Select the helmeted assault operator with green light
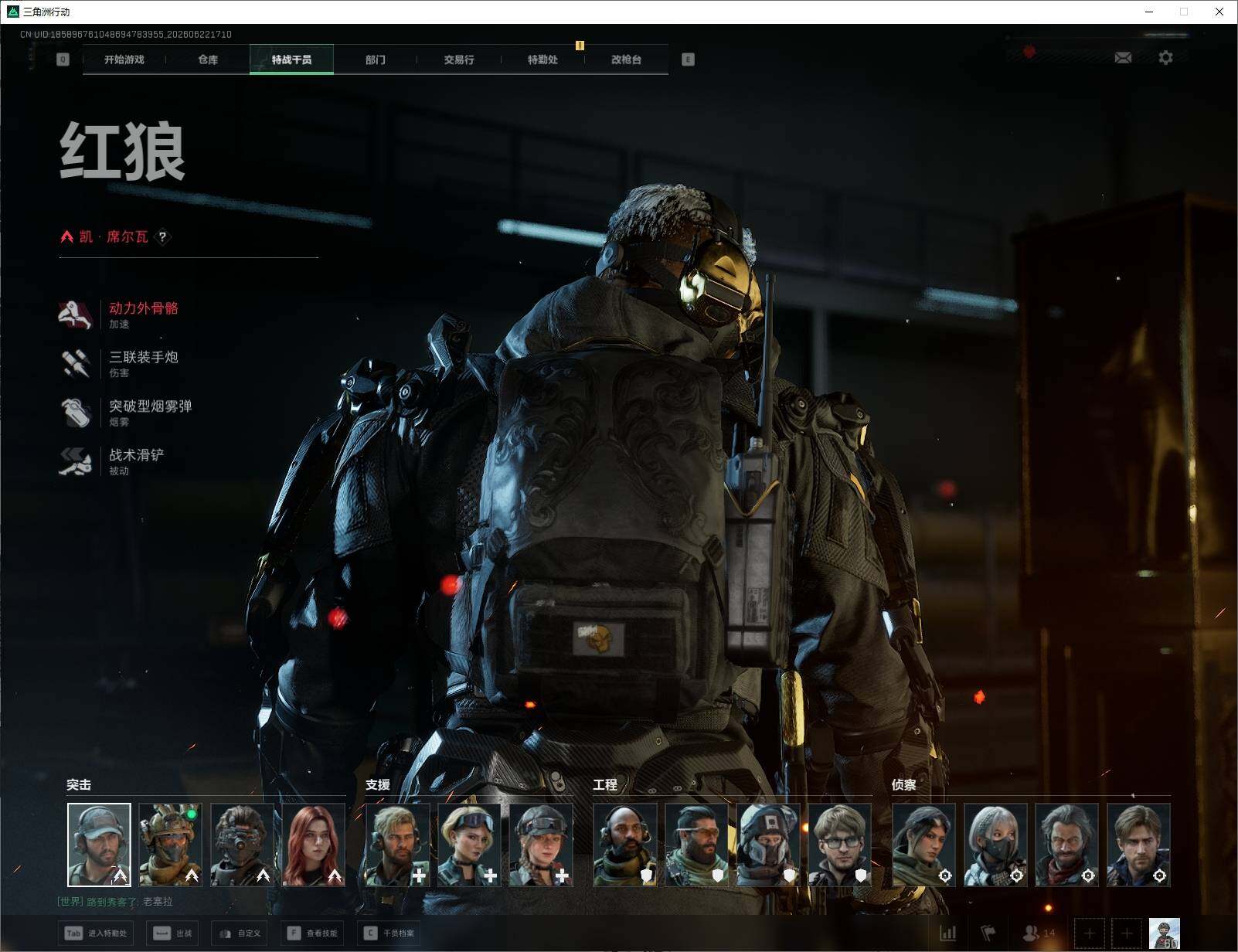 [171, 845]
